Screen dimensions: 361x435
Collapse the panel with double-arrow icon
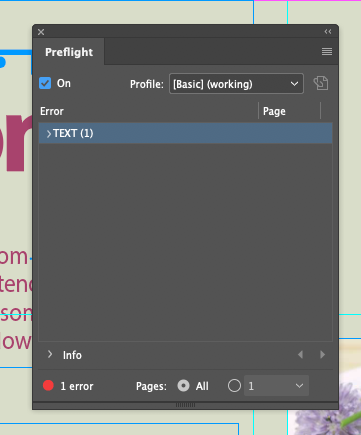(328, 32)
